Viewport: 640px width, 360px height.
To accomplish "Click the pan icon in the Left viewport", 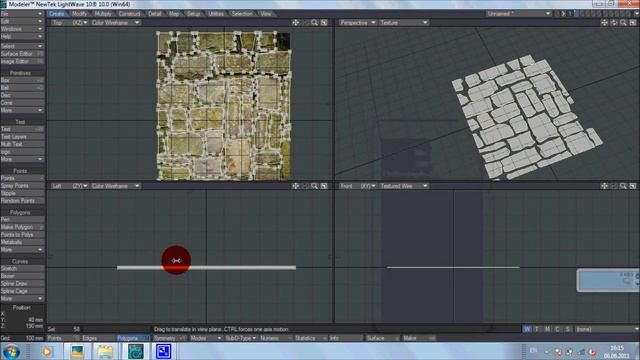I will pos(295,186).
